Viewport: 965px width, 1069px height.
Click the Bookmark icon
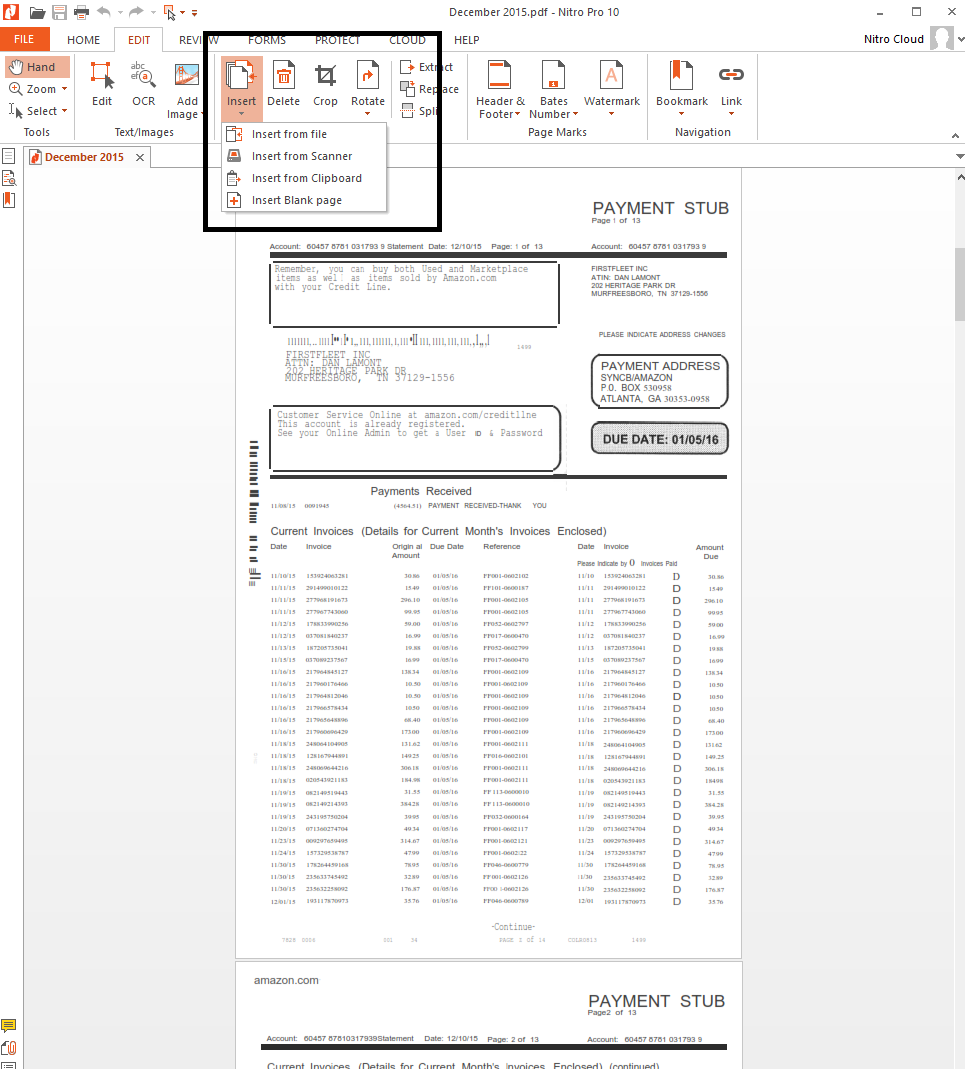click(x=681, y=75)
